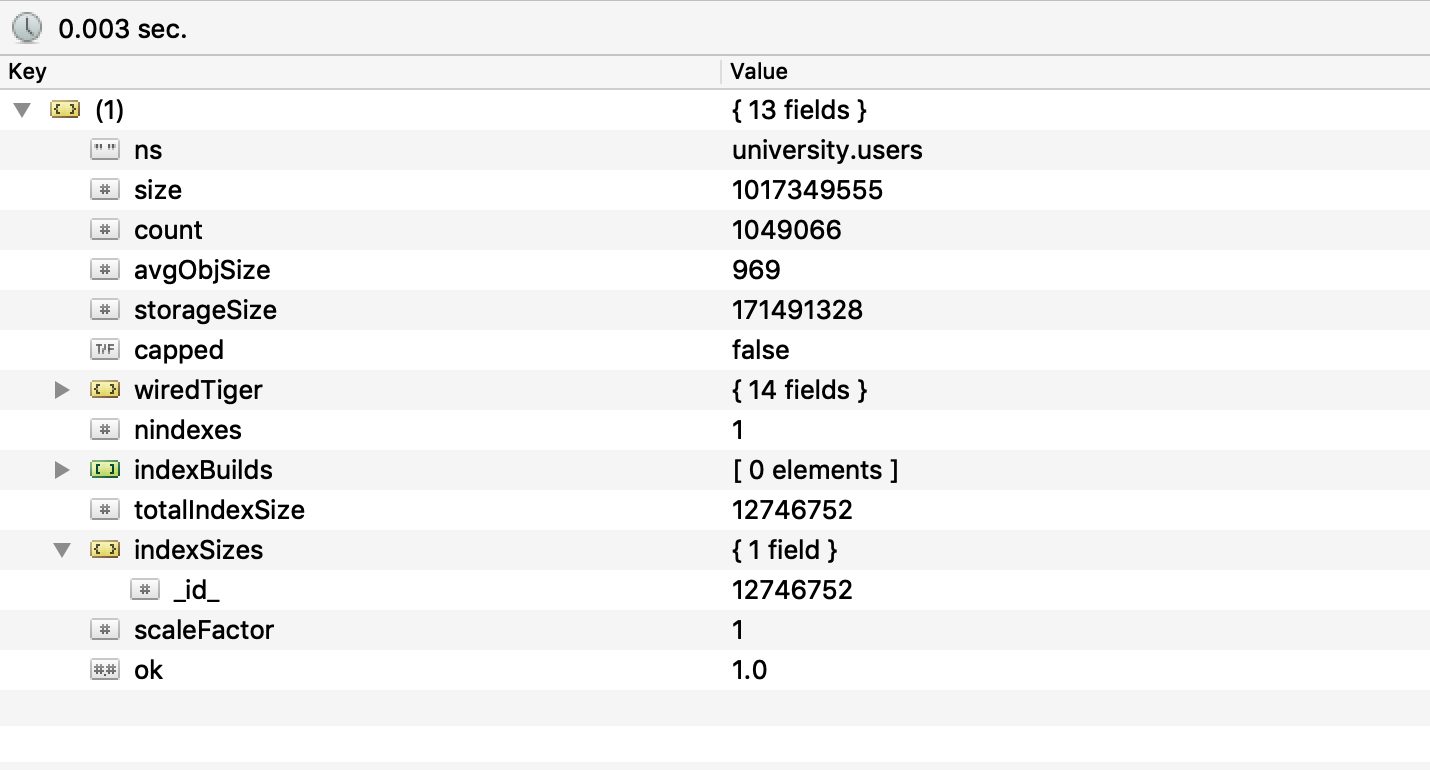Image resolution: width=1430 pixels, height=770 pixels.
Task: Expand the indexBuilds array
Action: pyautogui.click(x=62, y=470)
